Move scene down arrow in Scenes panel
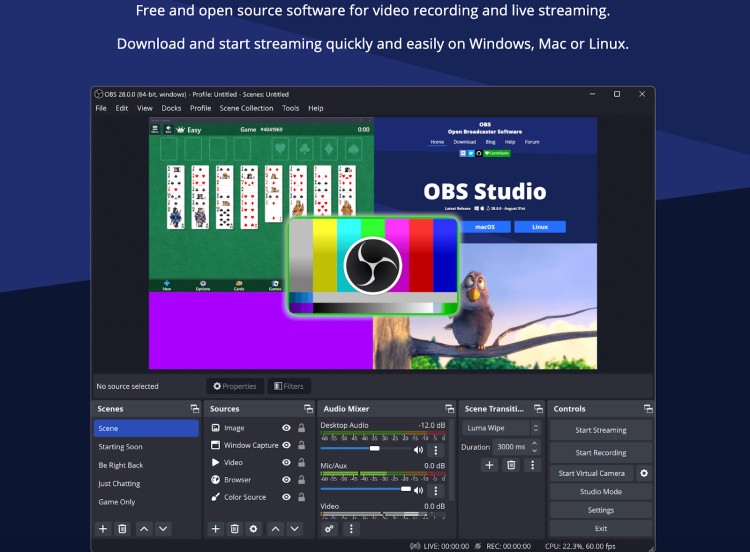The image size is (750, 552). coord(163,529)
